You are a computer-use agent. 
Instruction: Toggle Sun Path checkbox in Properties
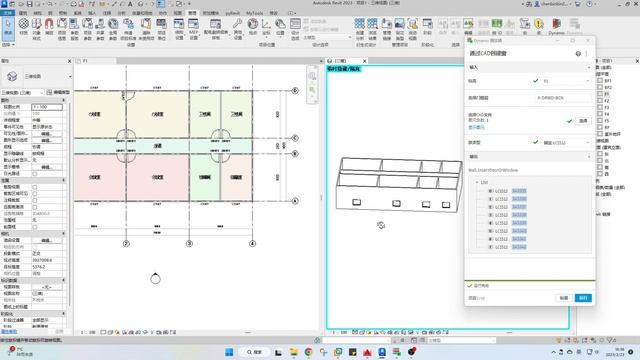point(35,173)
